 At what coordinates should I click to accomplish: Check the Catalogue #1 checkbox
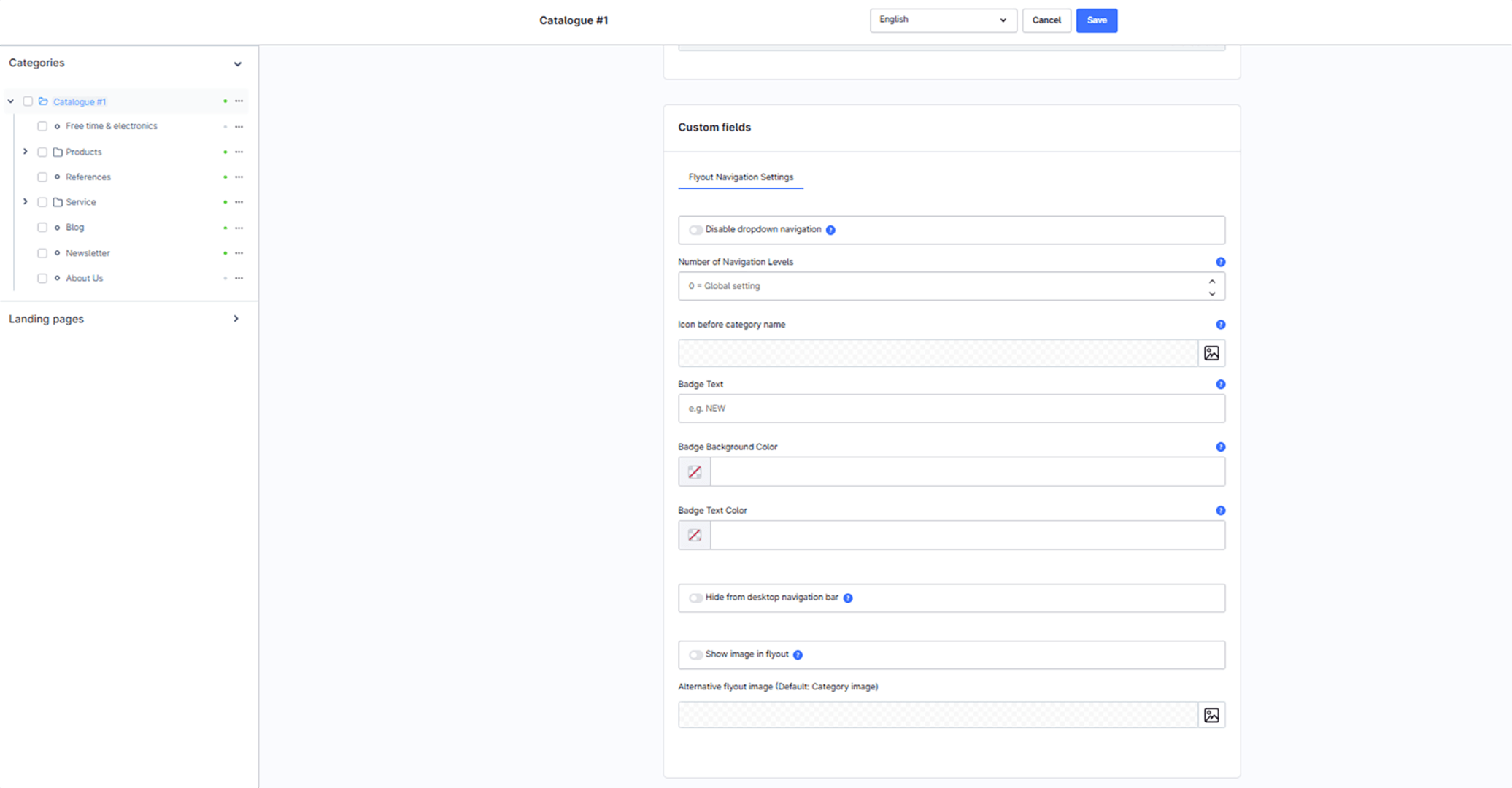click(28, 101)
